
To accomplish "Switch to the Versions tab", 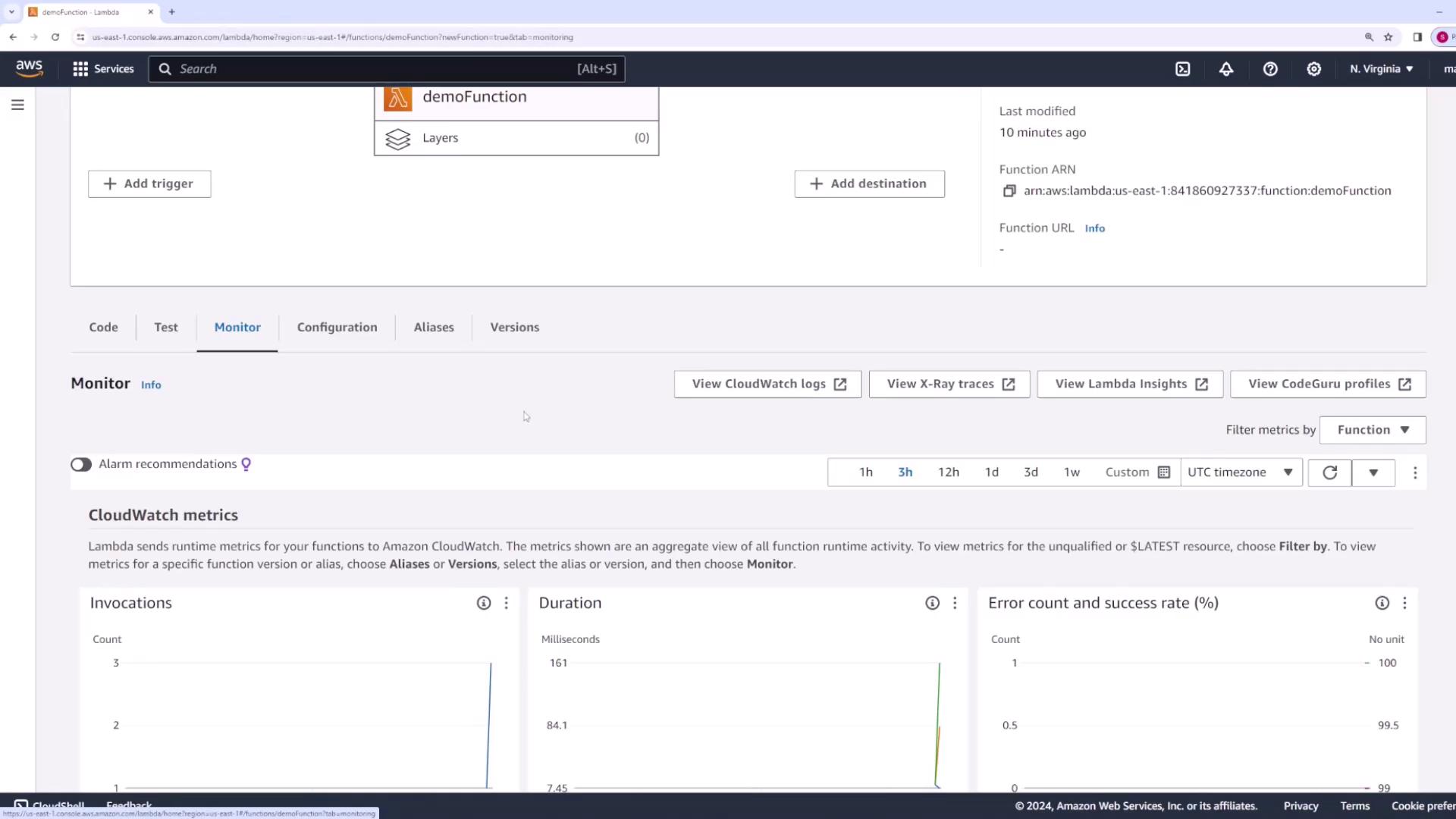I will coord(514,327).
